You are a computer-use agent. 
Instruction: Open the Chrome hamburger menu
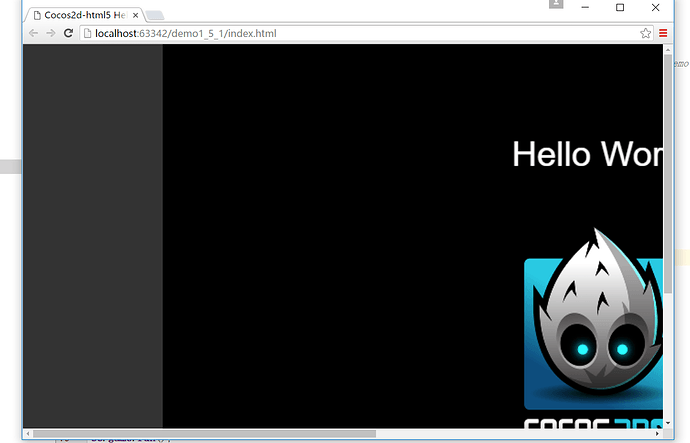663,33
